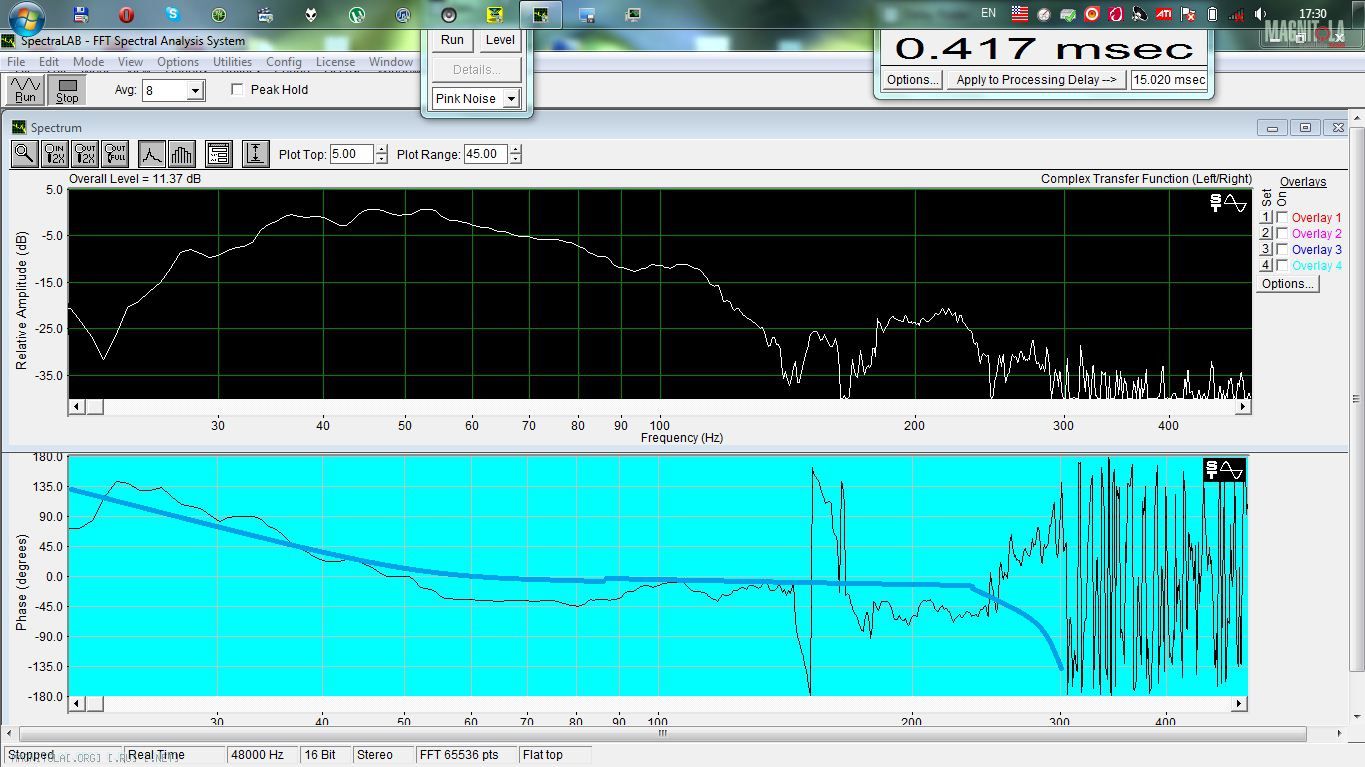1365x767 pixels.
Task: Click the active SpectraLAB taskbar button
Action: [541, 15]
